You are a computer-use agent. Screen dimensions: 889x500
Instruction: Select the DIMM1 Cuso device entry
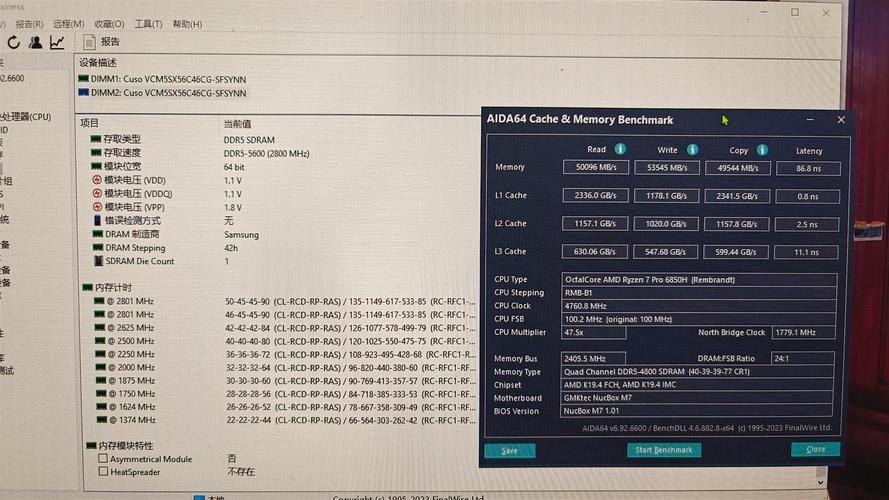pyautogui.click(x=170, y=78)
